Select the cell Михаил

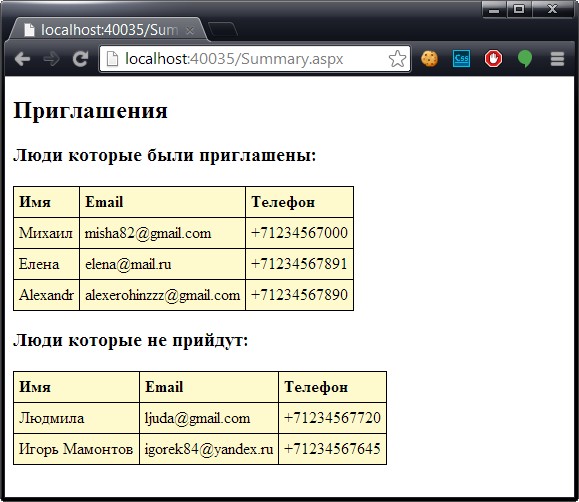click(47, 233)
